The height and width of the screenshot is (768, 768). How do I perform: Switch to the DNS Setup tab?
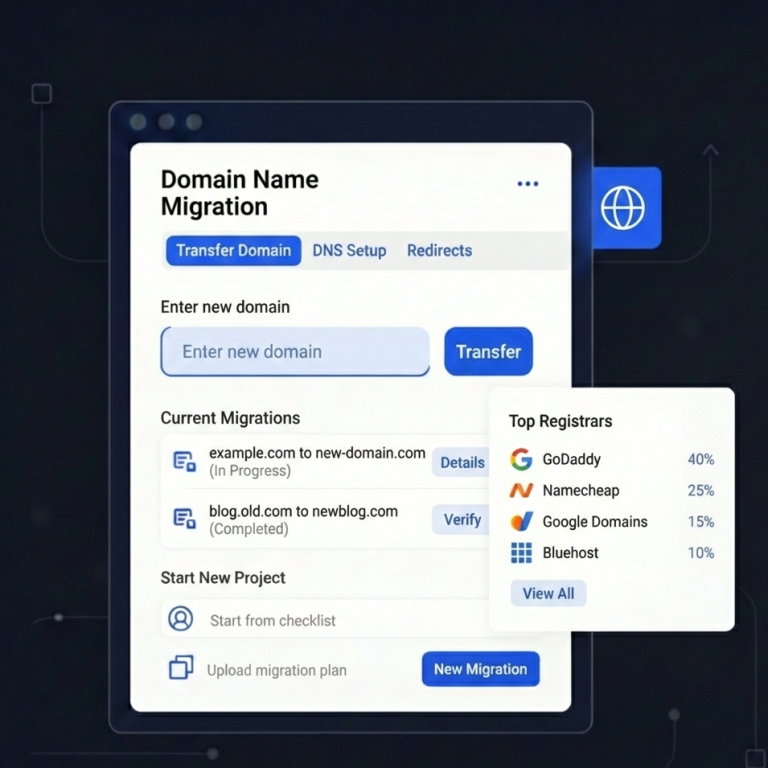[x=349, y=250]
